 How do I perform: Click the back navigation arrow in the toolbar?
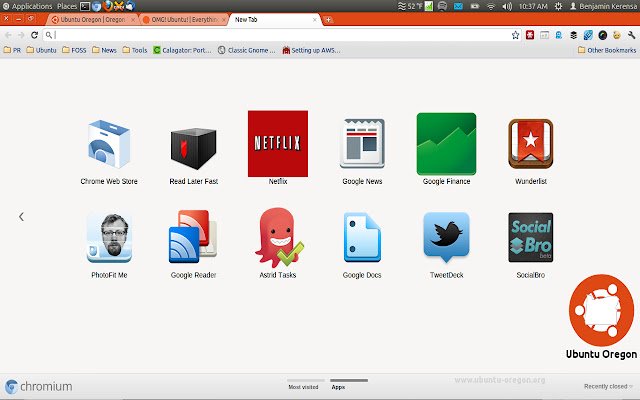click(8, 35)
